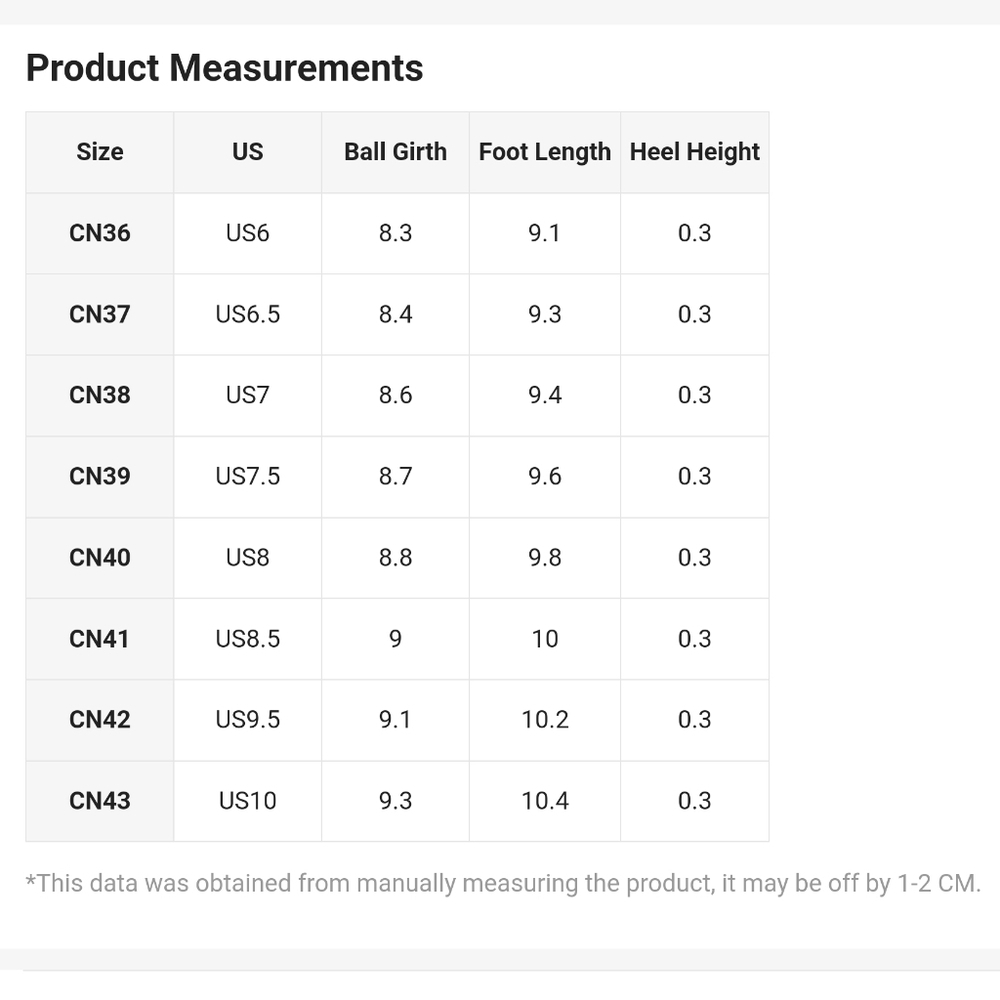Select the CN40 row label
The image size is (1000, 1000).
pyautogui.click(x=99, y=558)
